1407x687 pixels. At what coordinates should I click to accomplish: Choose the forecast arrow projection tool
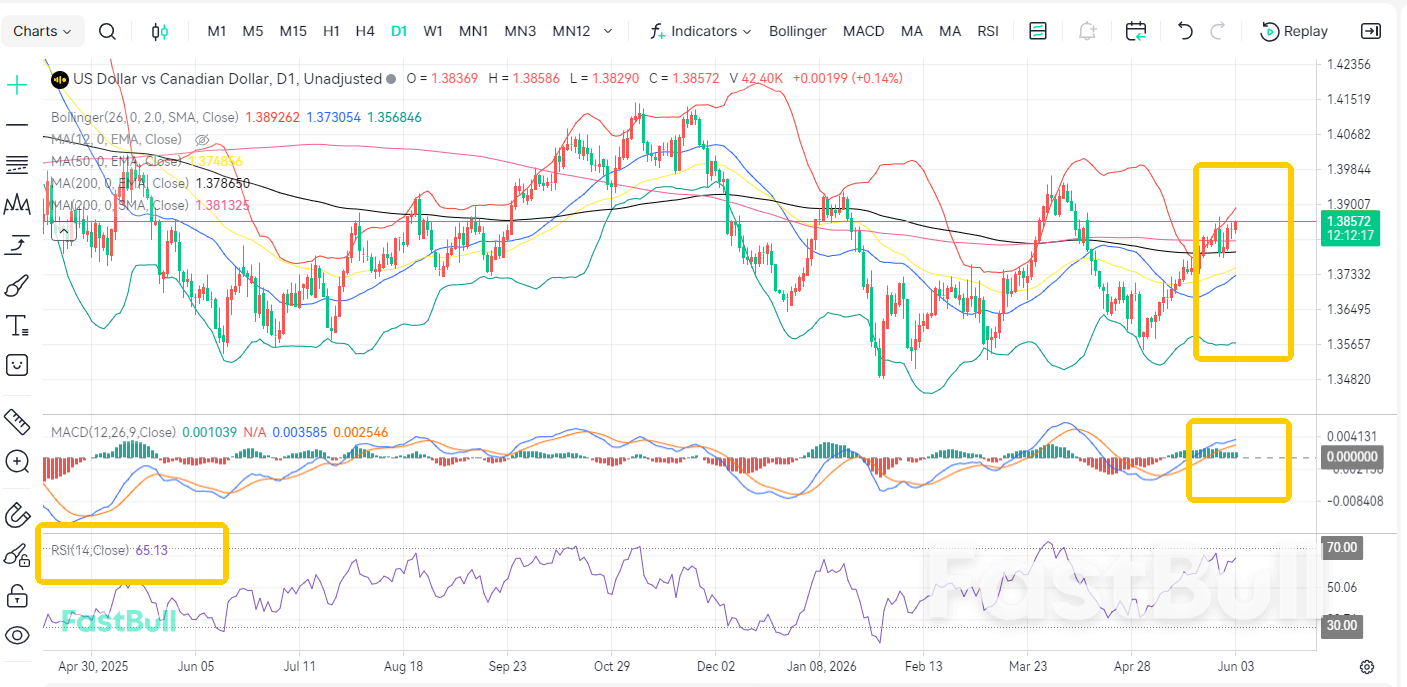17,244
